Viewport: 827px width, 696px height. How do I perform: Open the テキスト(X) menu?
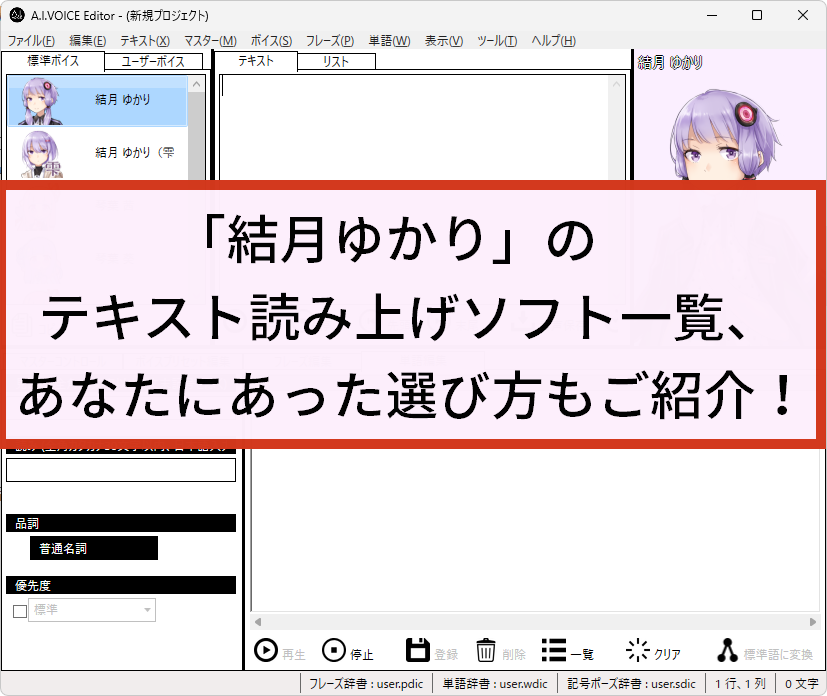(145, 41)
